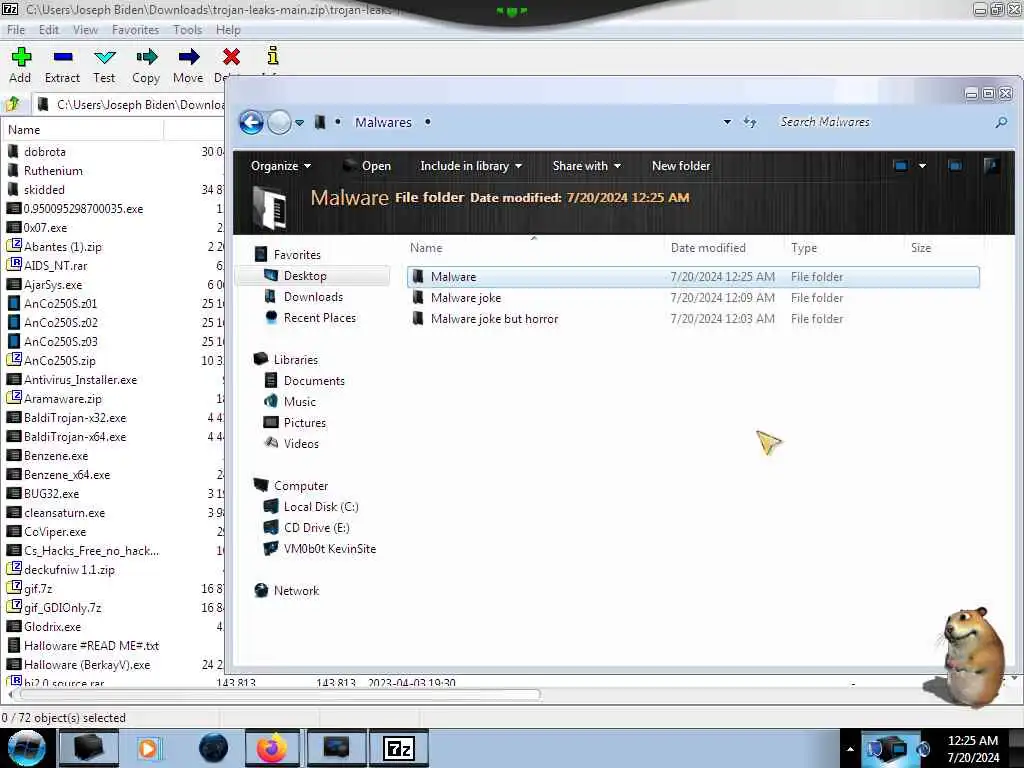Click the Info icon in 7-Zip toolbar
1024x768 pixels.
(x=273, y=56)
